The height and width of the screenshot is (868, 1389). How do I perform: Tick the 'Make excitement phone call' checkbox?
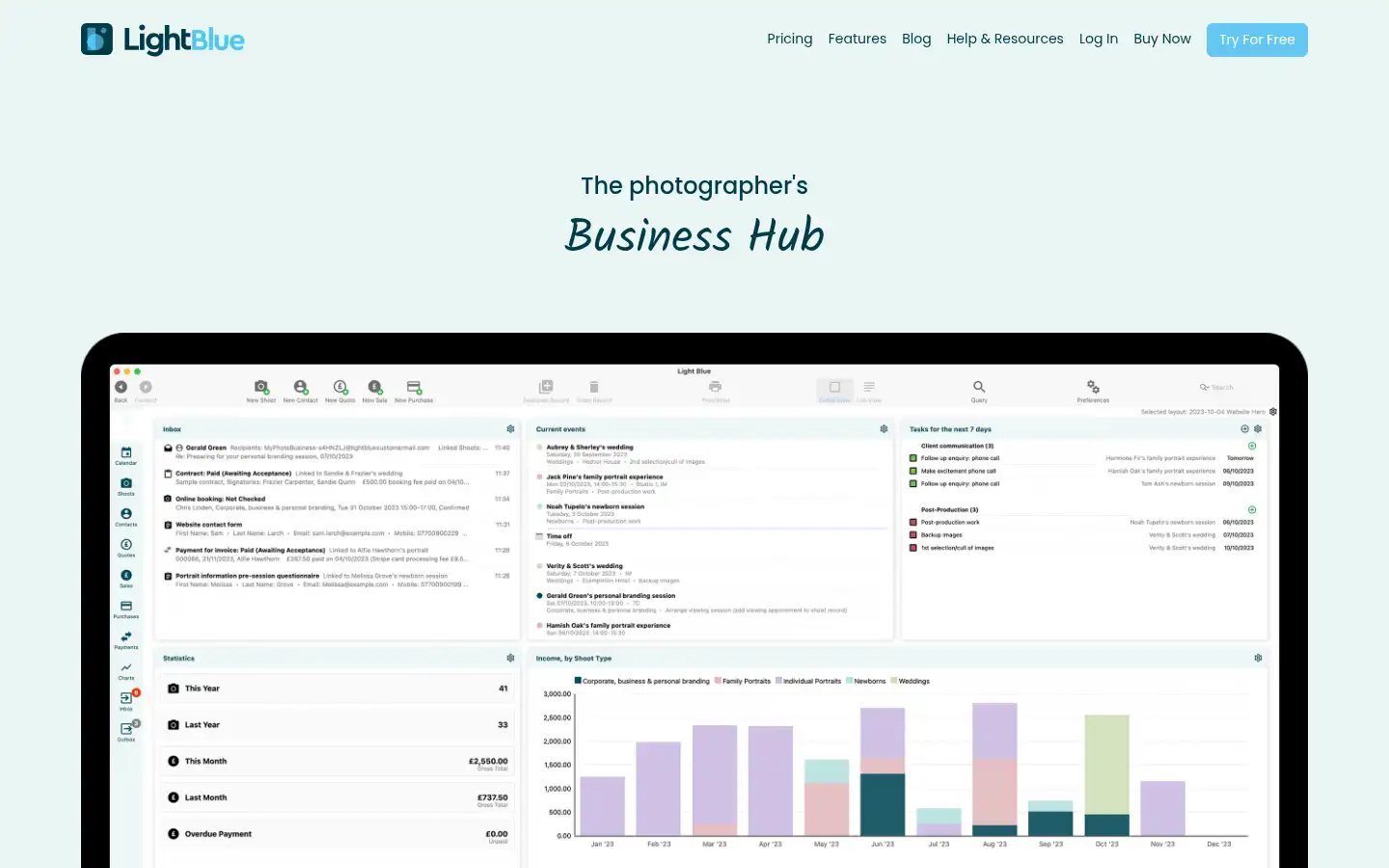pyautogui.click(x=913, y=472)
